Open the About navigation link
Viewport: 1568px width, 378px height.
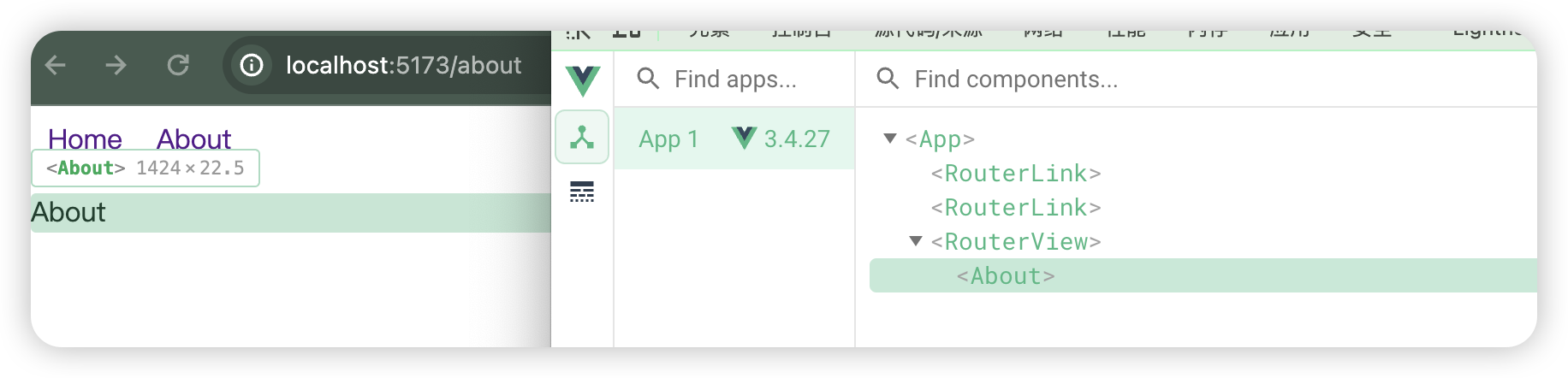point(193,139)
